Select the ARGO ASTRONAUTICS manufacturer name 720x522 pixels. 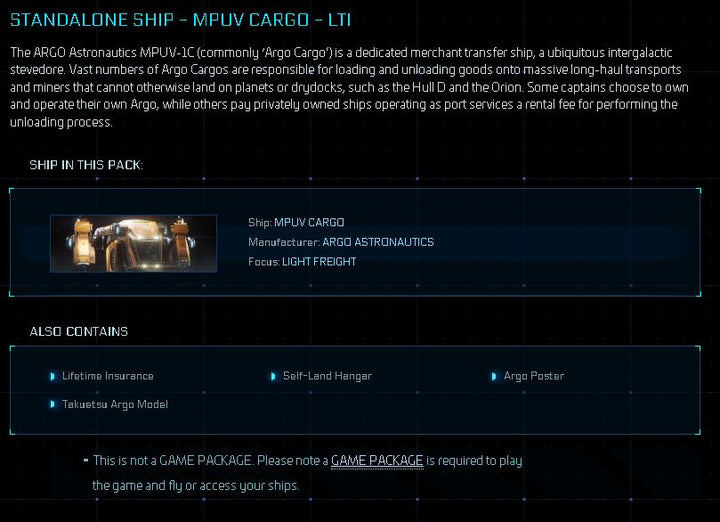click(378, 242)
